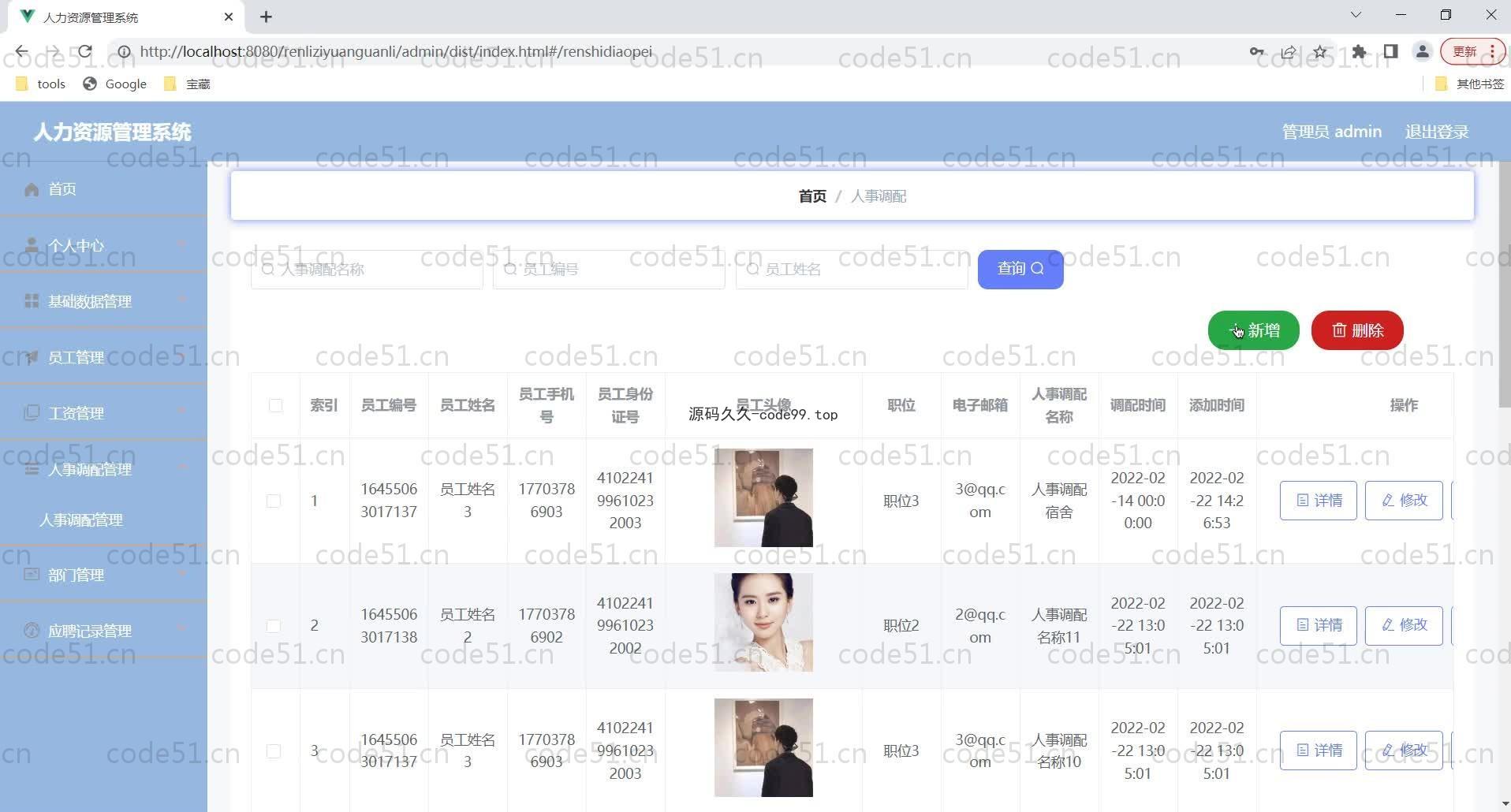1511x812 pixels.
Task: Bookmark this page with star icon
Action: click(1319, 52)
